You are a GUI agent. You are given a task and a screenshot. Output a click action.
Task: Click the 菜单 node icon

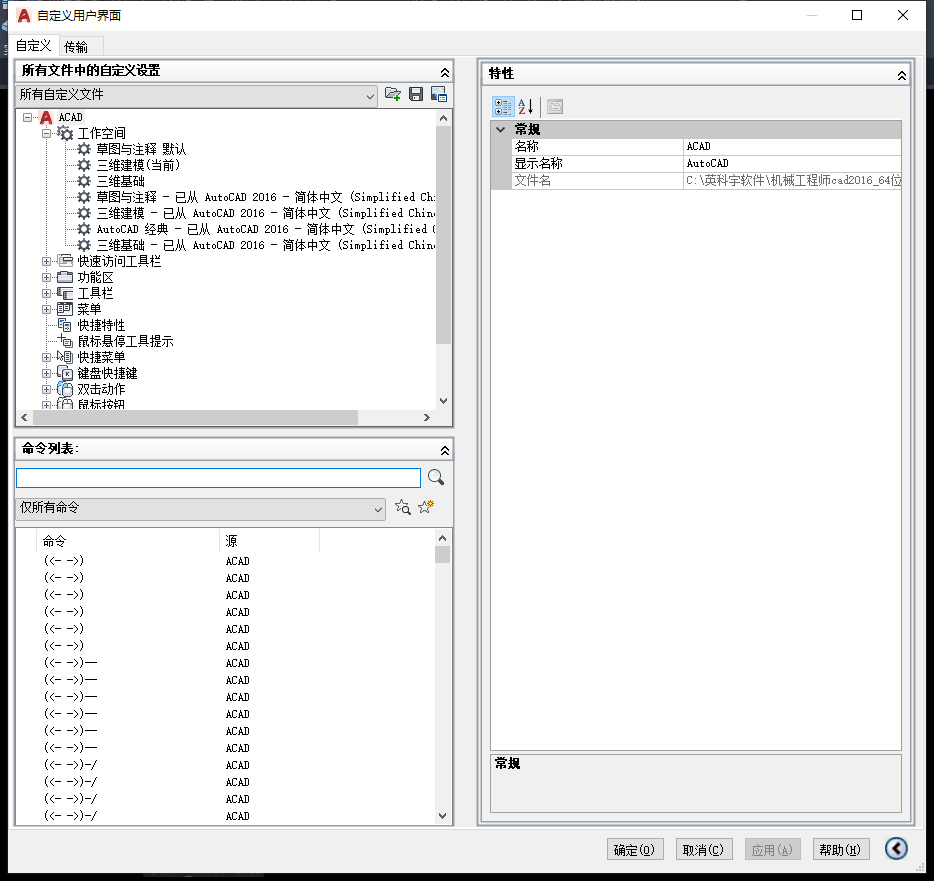tap(65, 309)
